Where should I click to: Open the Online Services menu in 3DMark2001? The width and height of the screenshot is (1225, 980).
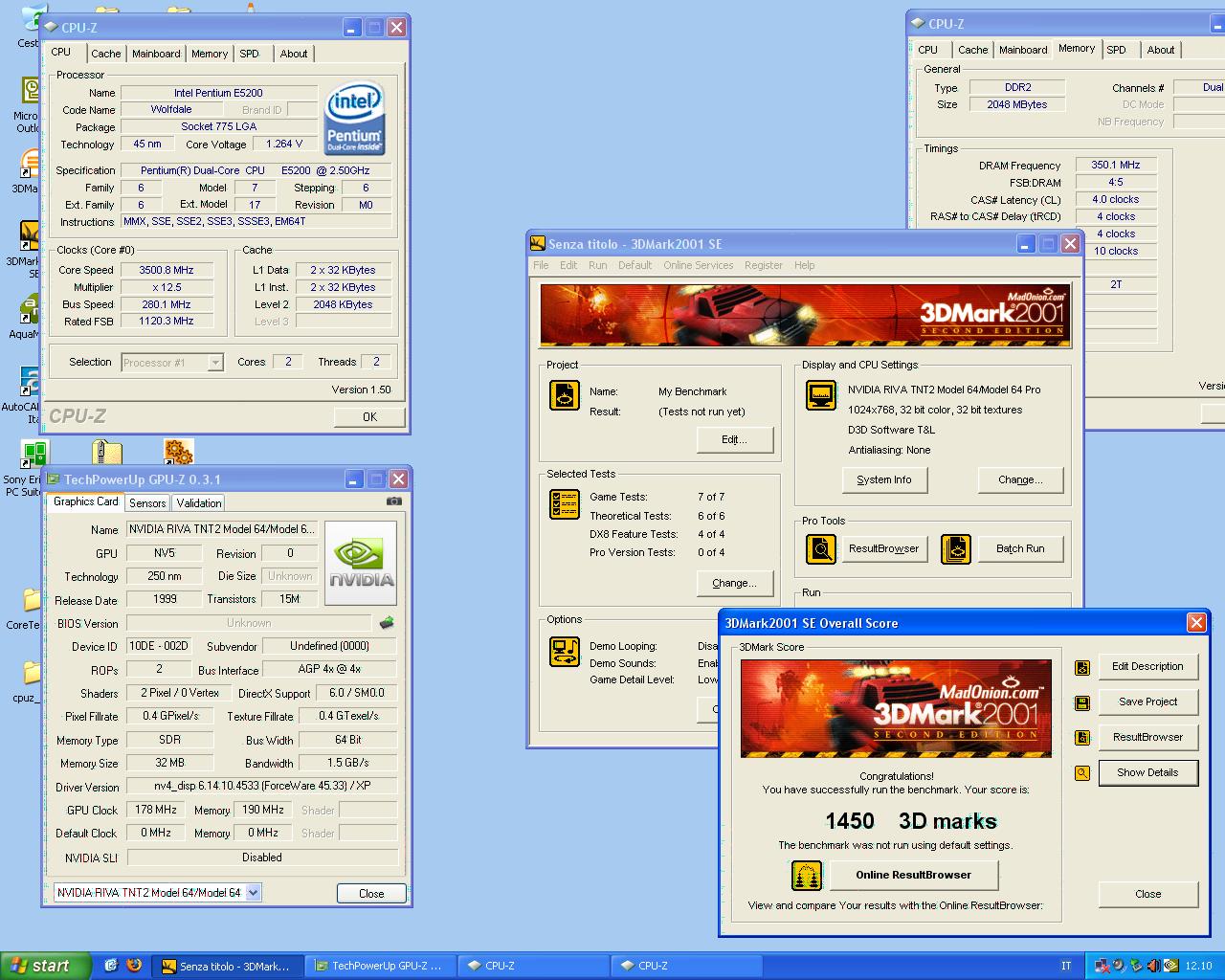699,265
